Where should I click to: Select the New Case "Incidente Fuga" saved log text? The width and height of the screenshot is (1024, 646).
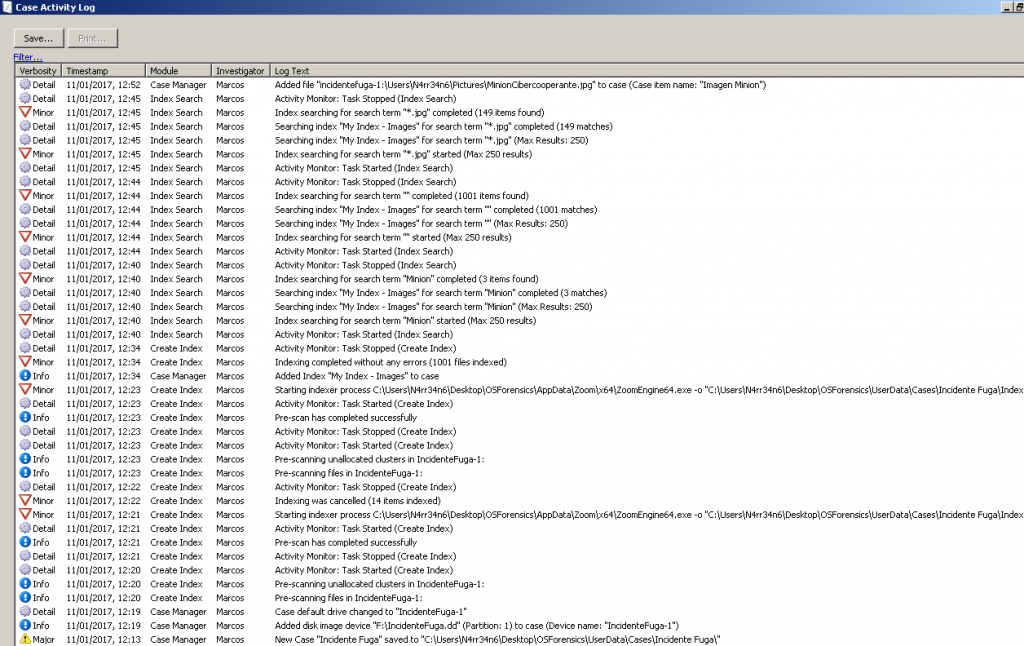coord(497,639)
